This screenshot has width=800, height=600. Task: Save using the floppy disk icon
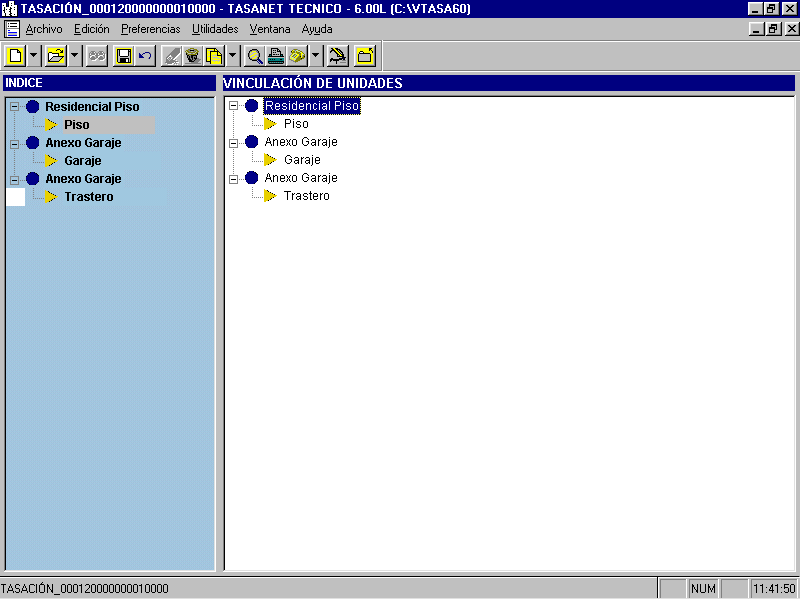pos(124,56)
